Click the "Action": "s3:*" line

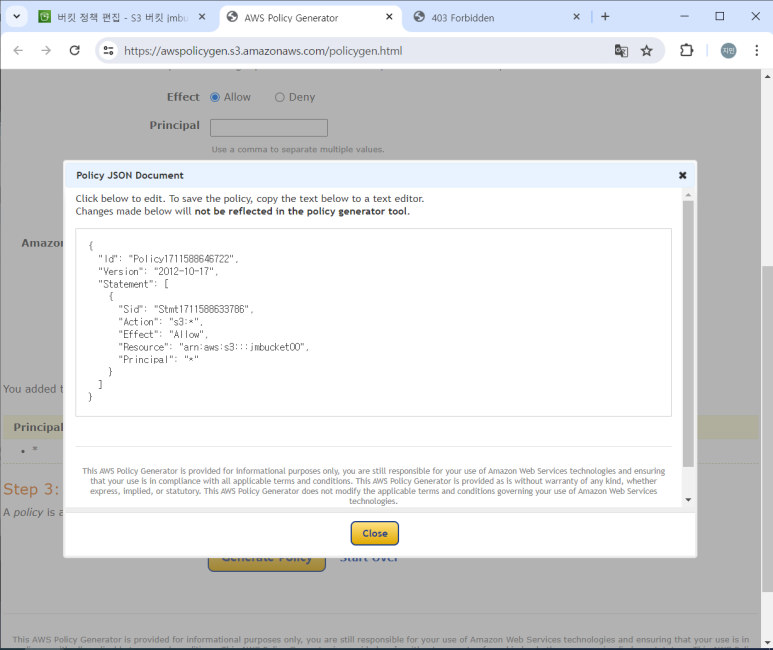click(x=160, y=322)
